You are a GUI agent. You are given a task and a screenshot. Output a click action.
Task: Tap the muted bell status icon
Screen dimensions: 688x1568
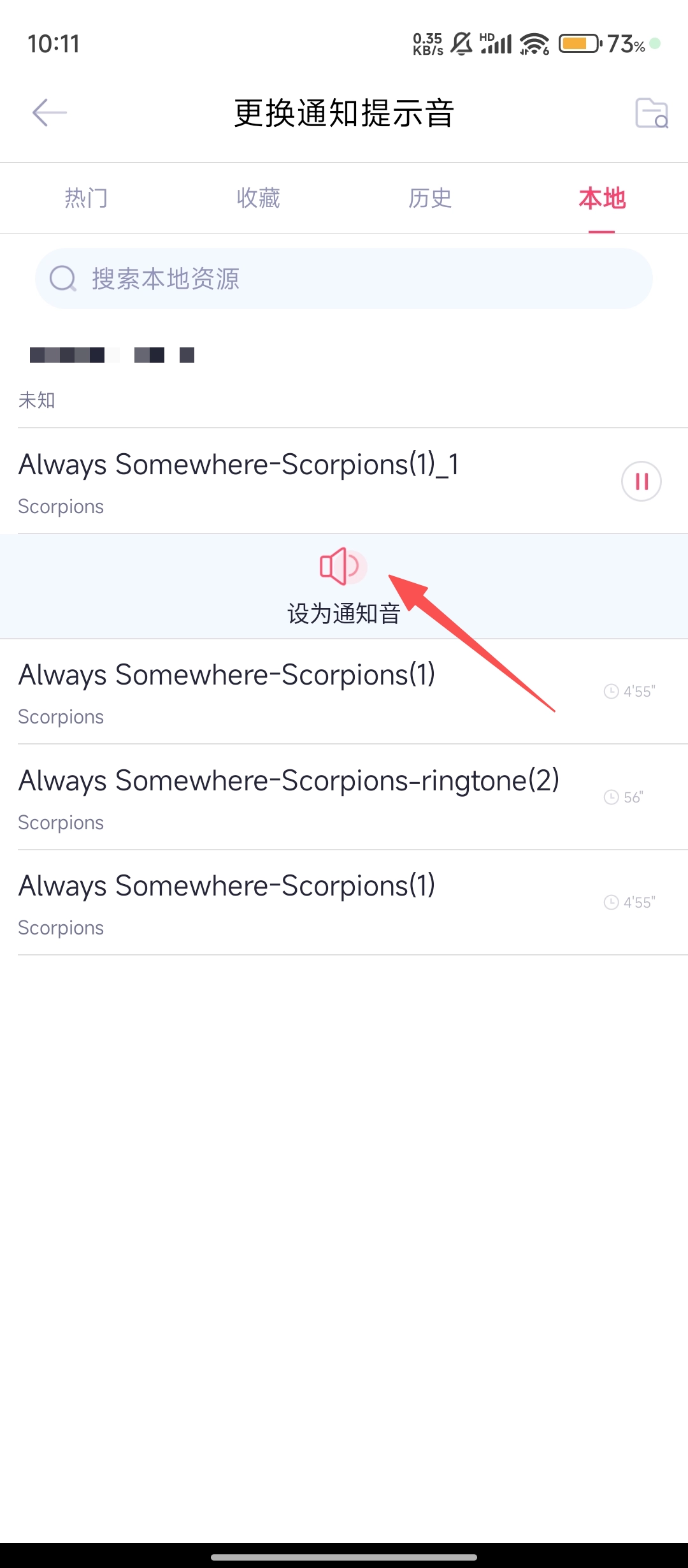click(x=461, y=44)
